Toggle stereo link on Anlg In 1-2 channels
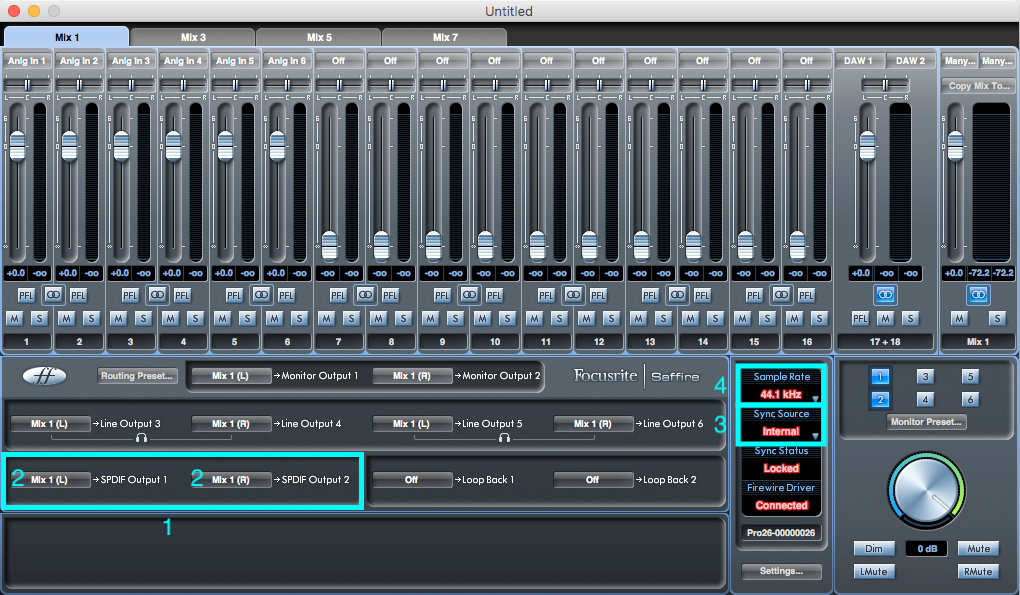This screenshot has height=595, width=1020. tap(53, 295)
